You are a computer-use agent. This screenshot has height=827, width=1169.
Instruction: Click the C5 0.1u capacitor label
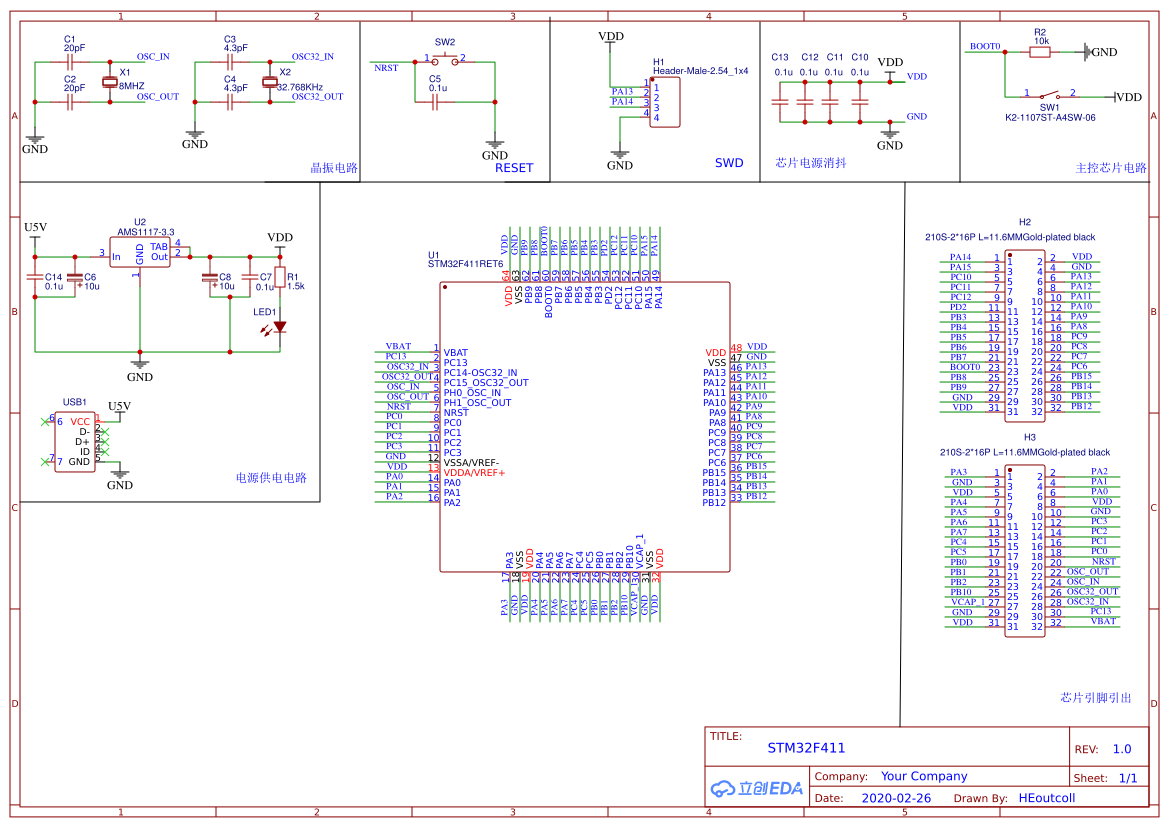point(438,83)
